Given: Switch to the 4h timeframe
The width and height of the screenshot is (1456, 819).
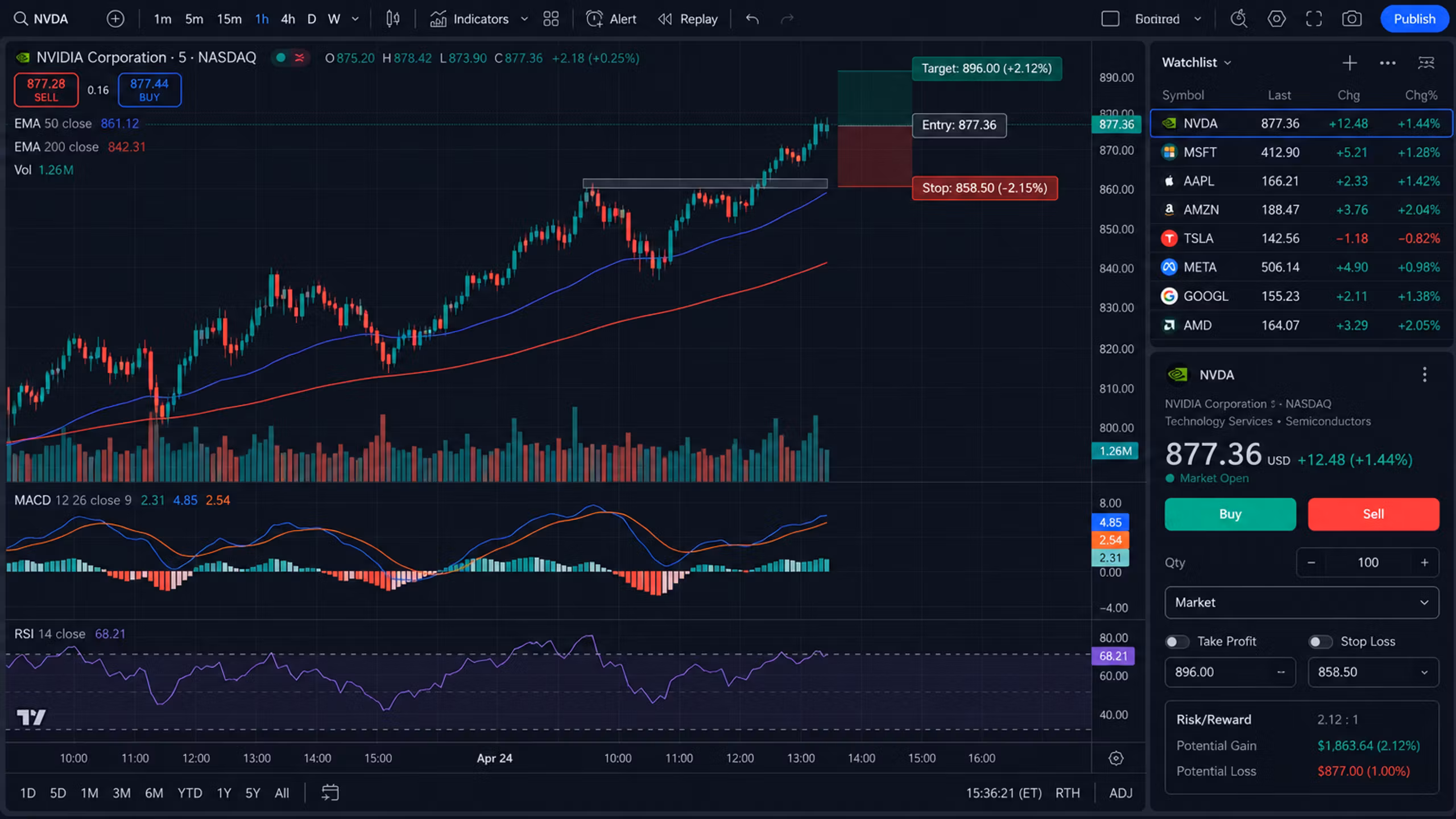Looking at the screenshot, I should [288, 19].
